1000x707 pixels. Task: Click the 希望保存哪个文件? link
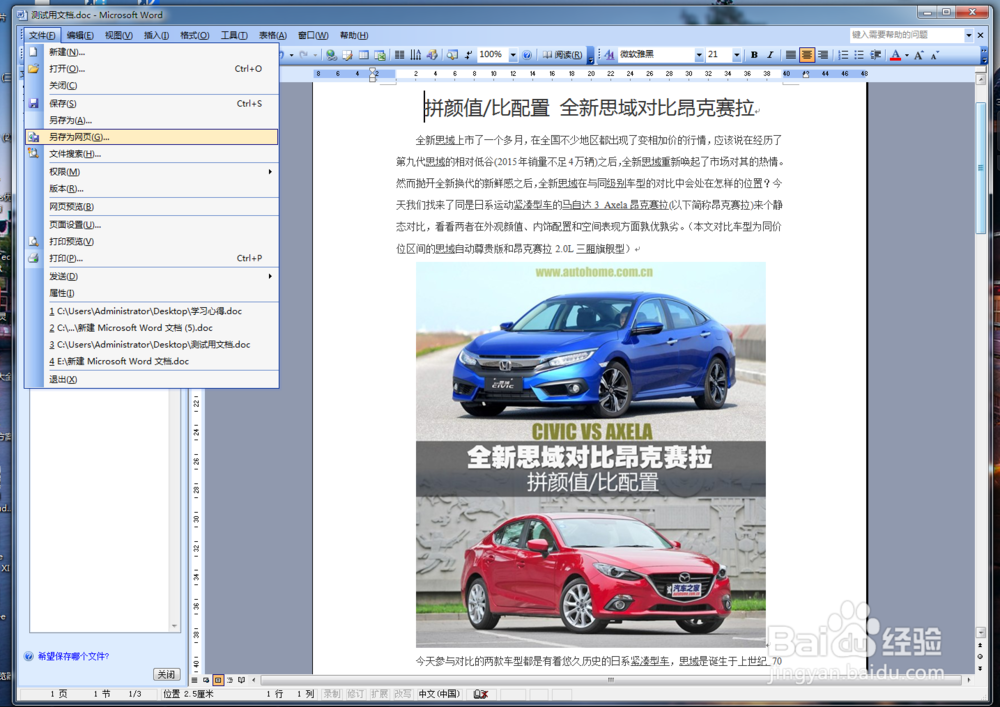pyautogui.click(x=73, y=656)
